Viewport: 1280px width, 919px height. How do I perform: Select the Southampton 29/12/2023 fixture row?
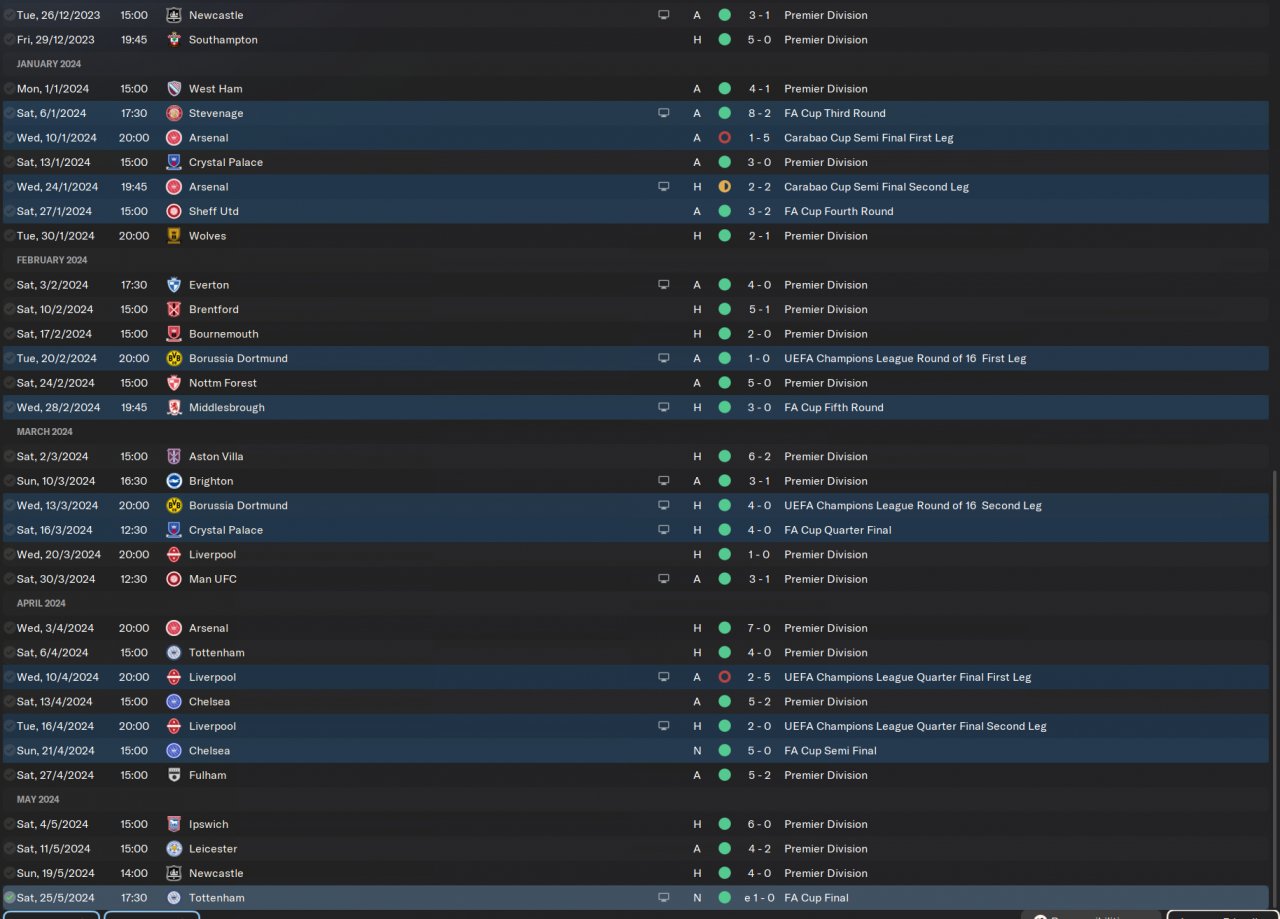(635, 40)
